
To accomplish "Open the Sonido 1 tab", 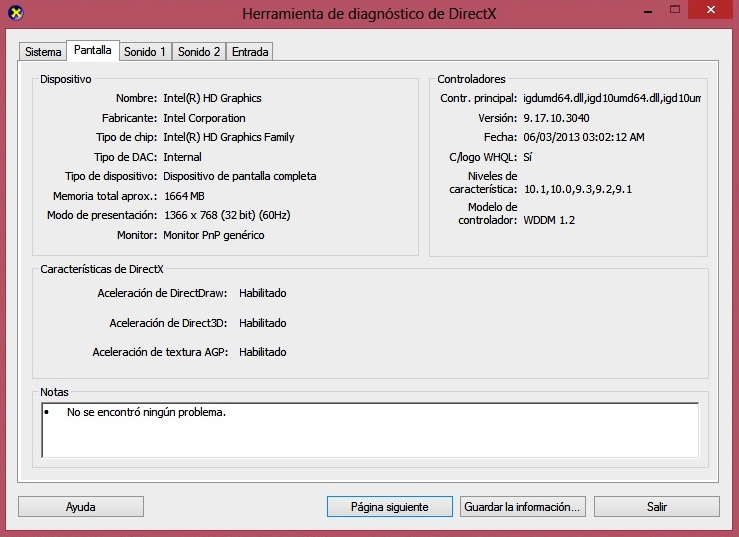I will 145,52.
